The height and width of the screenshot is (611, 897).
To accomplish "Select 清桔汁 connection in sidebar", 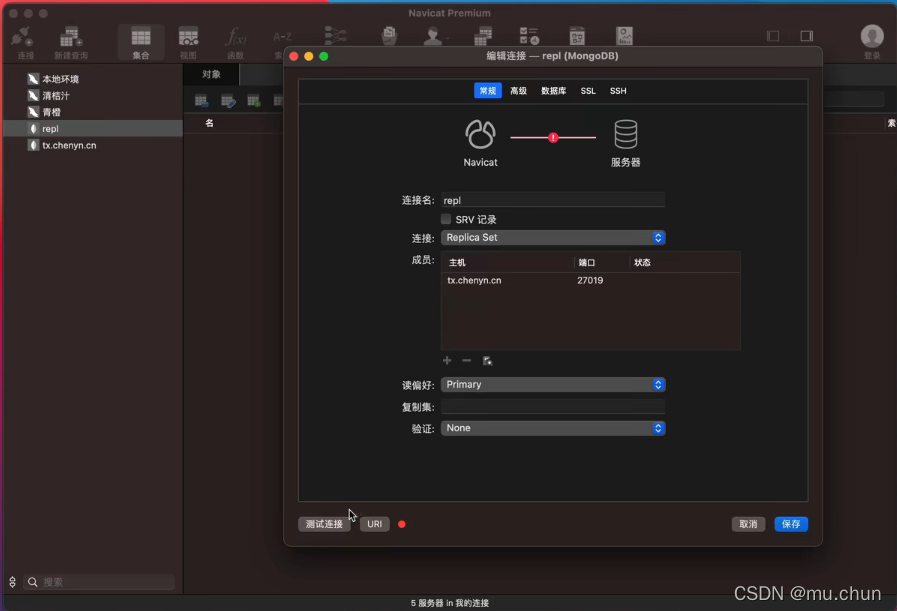I will (x=93, y=96).
